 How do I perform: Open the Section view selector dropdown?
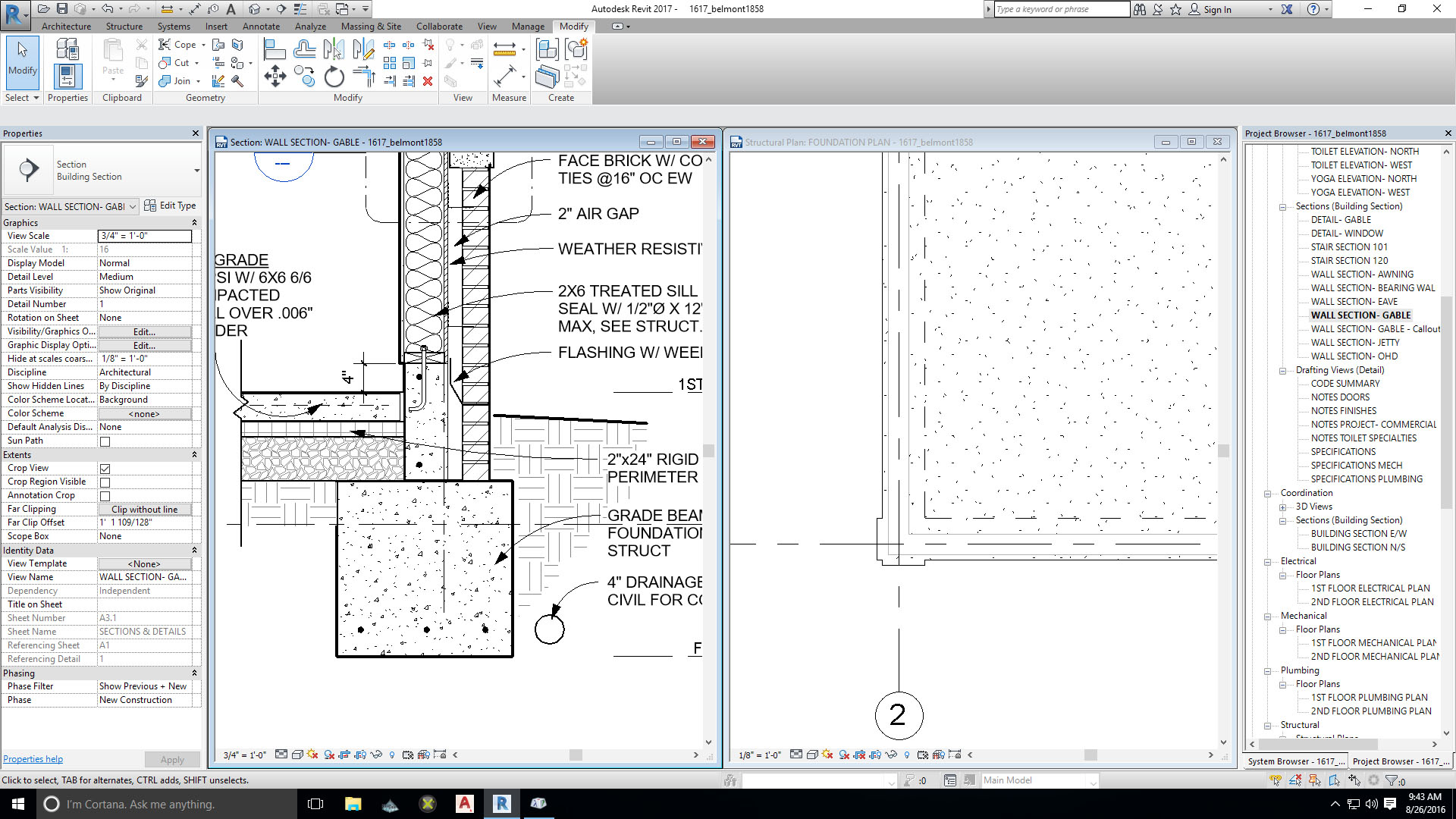pyautogui.click(x=133, y=206)
